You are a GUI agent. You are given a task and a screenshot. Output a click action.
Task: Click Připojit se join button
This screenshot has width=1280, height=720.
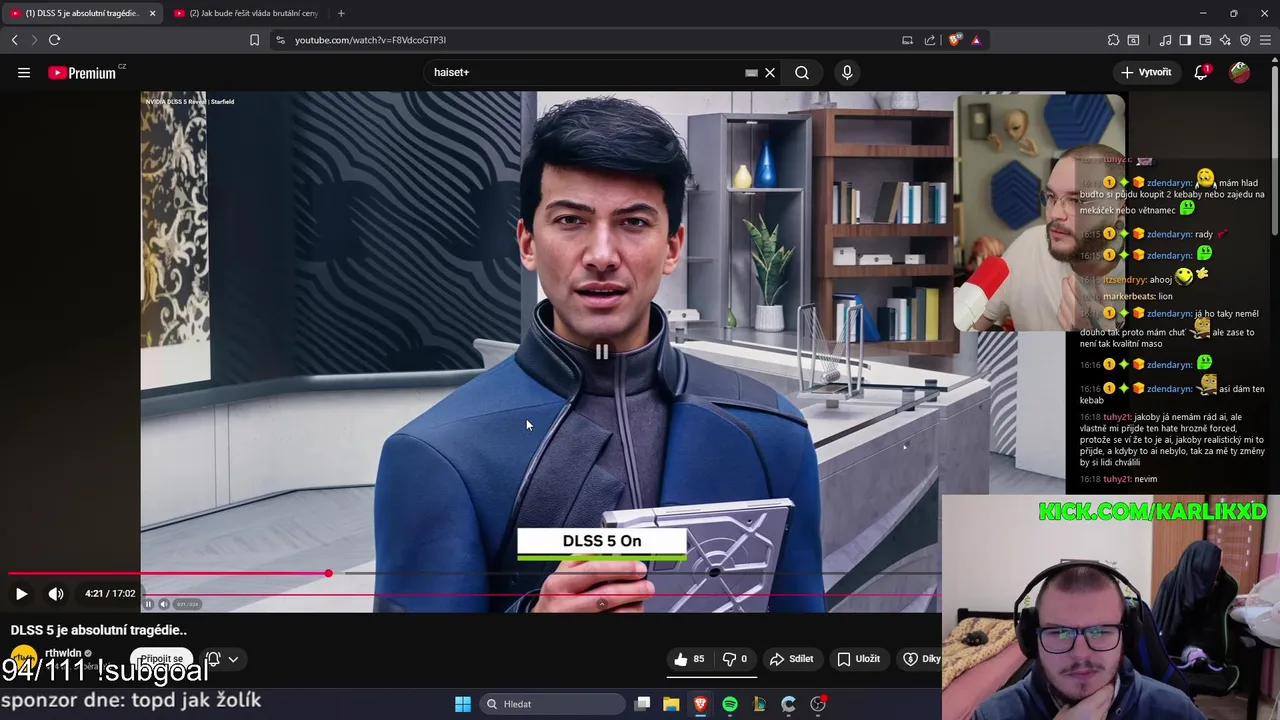click(161, 659)
